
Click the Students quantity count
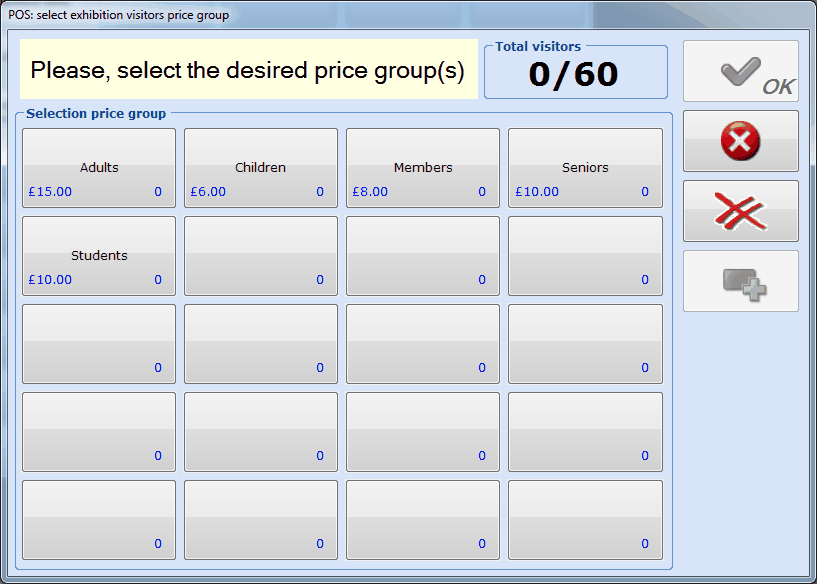158,280
